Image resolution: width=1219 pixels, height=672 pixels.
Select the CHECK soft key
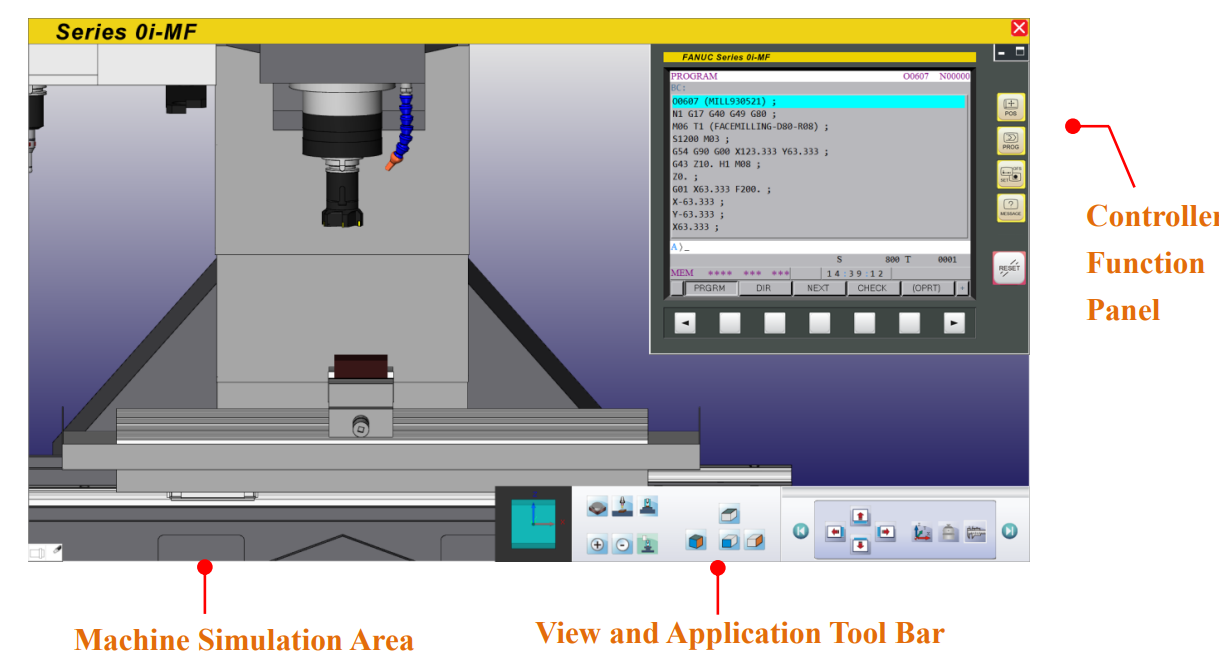click(872, 288)
